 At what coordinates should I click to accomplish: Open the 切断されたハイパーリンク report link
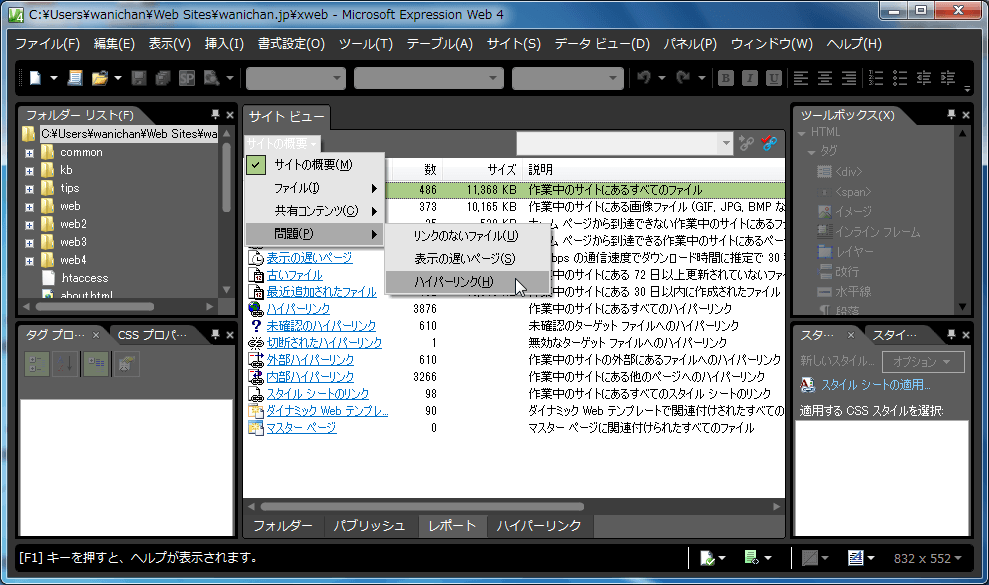pos(324,343)
